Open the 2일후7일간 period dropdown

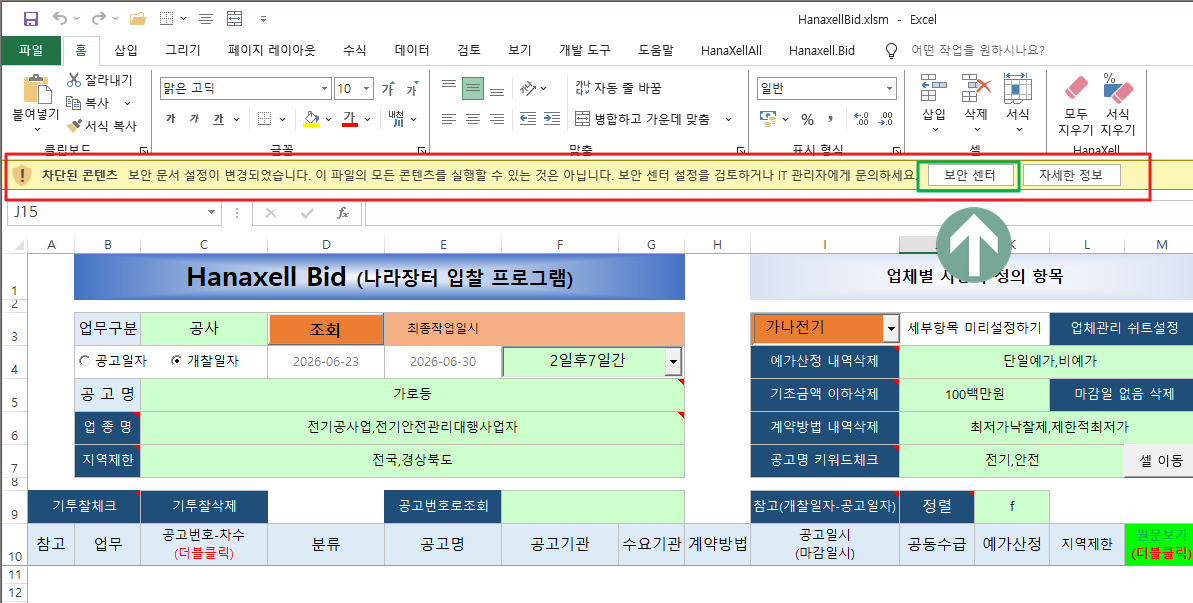(x=673, y=362)
